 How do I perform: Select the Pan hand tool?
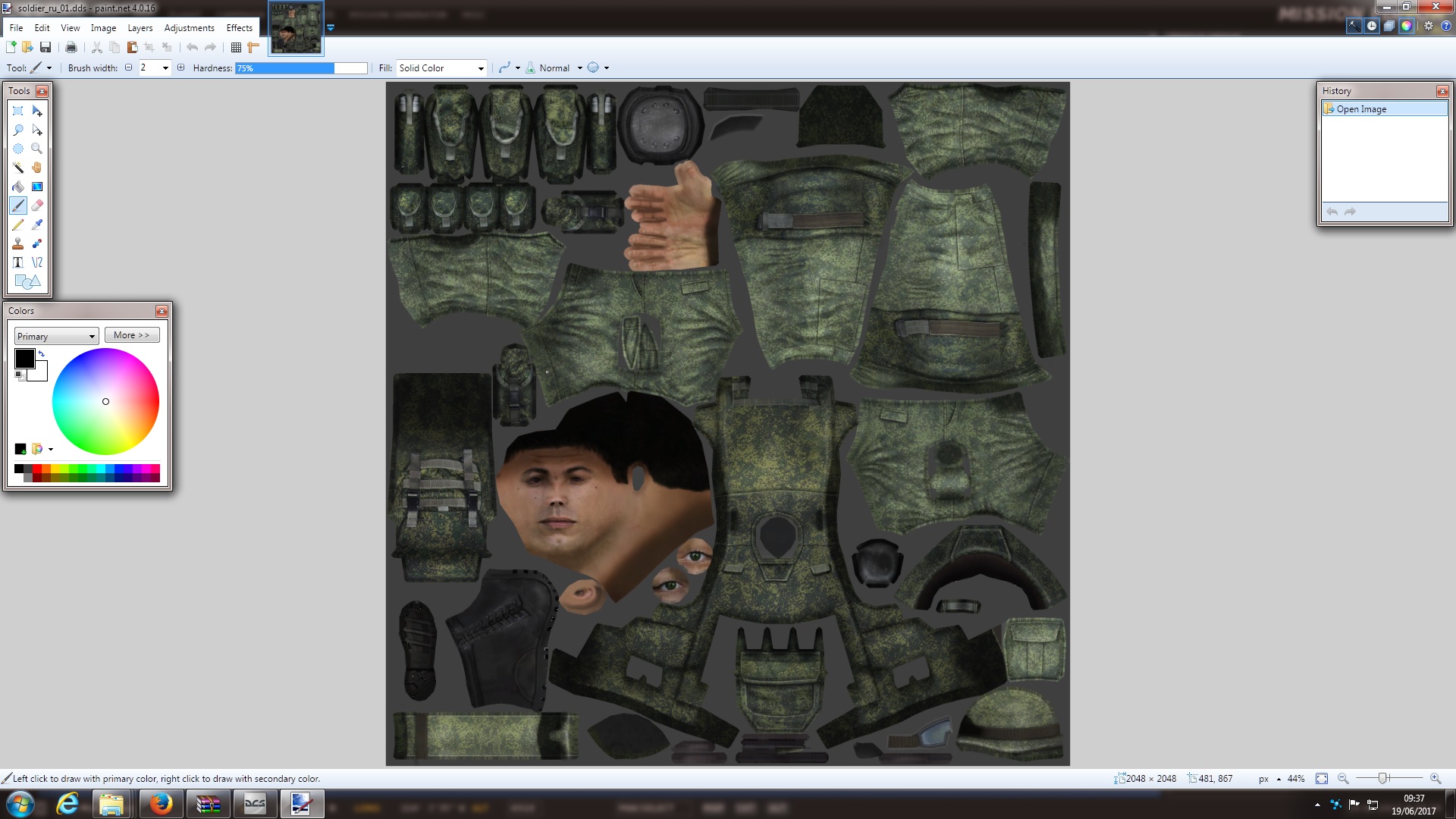[37, 168]
